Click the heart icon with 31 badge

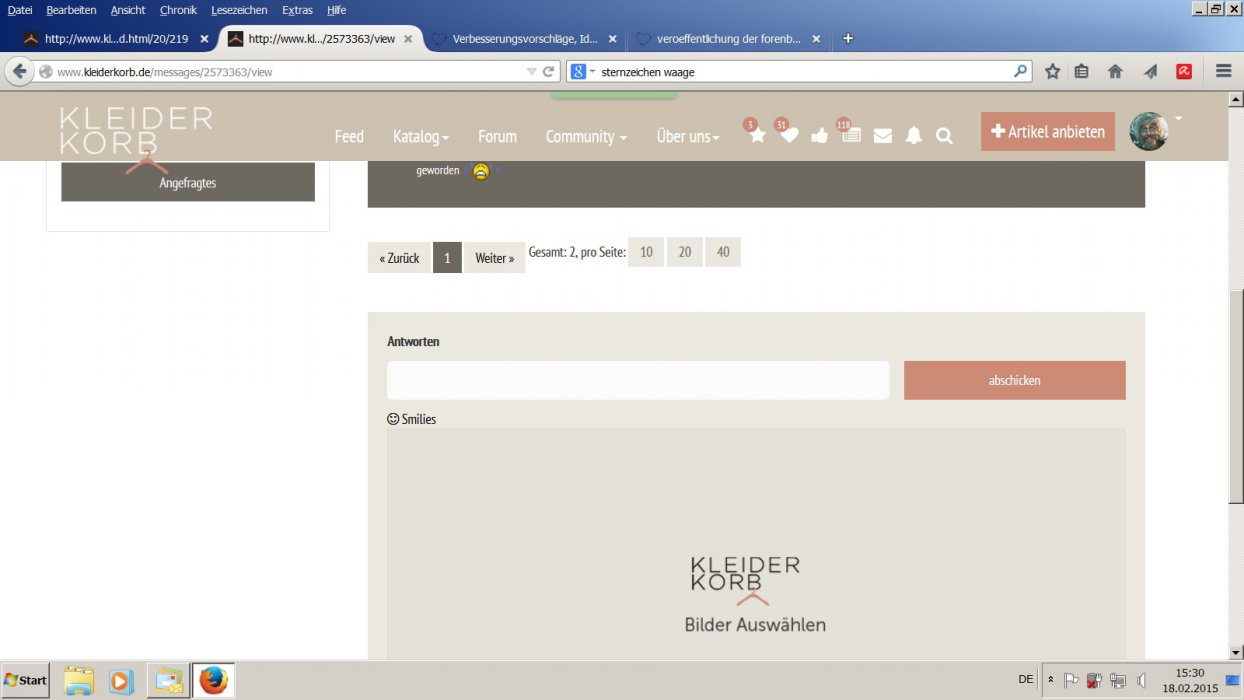(789, 136)
